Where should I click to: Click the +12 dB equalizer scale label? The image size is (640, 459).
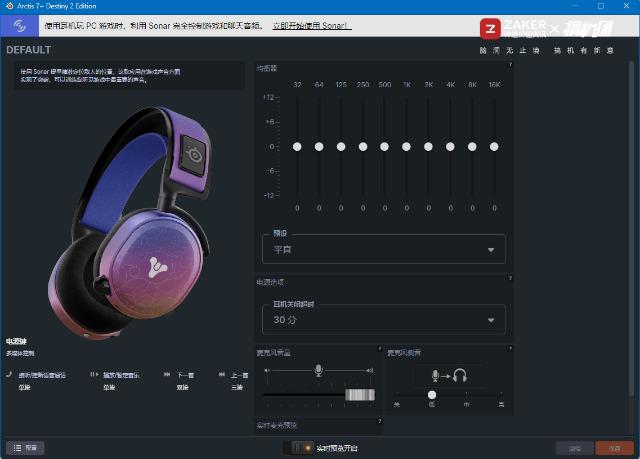270,97
